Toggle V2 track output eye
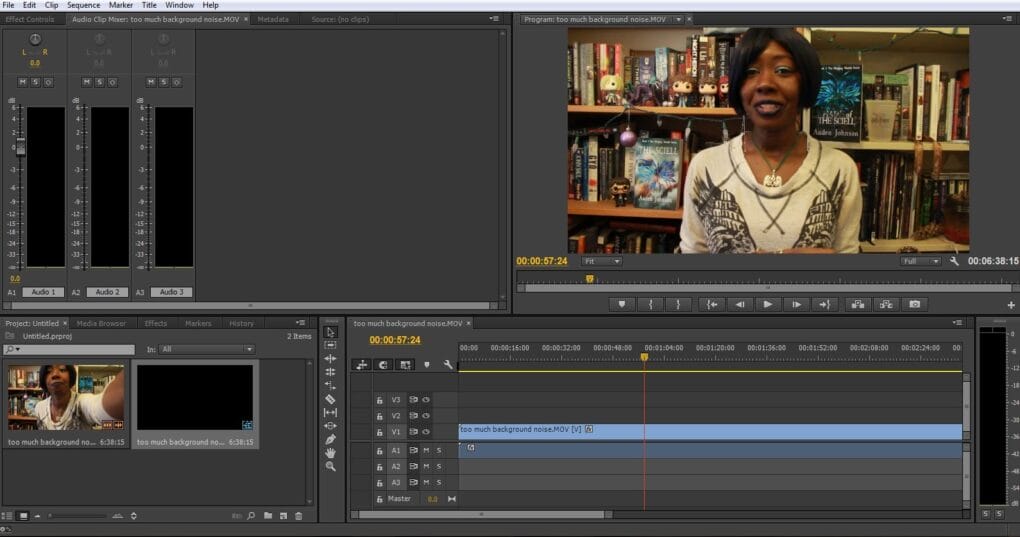 426,415
